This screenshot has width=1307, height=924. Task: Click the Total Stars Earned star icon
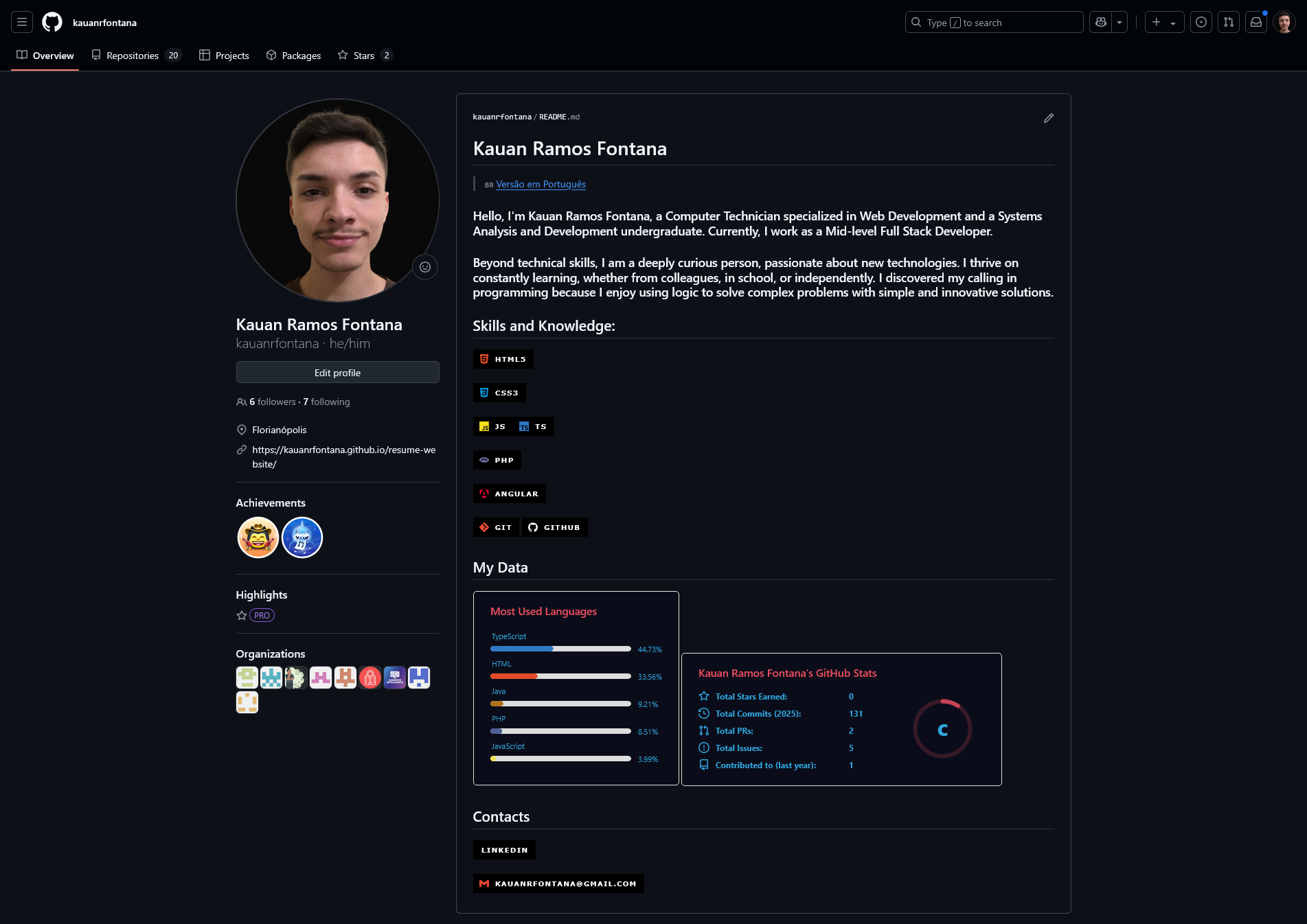point(704,696)
